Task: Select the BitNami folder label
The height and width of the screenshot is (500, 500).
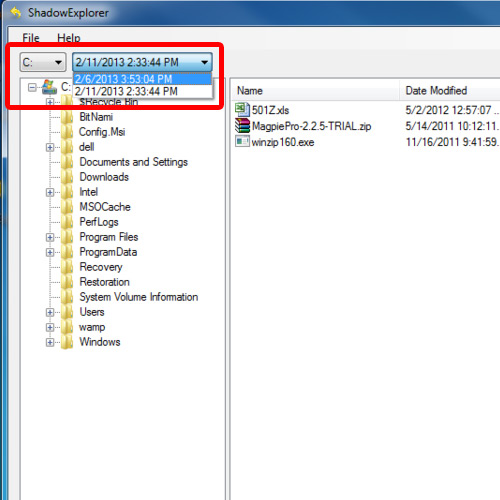Action: click(96, 117)
